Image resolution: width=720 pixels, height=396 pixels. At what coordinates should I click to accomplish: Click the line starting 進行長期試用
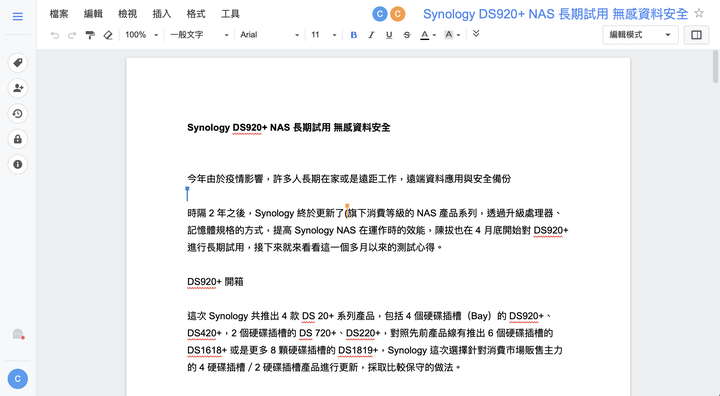(x=315, y=248)
